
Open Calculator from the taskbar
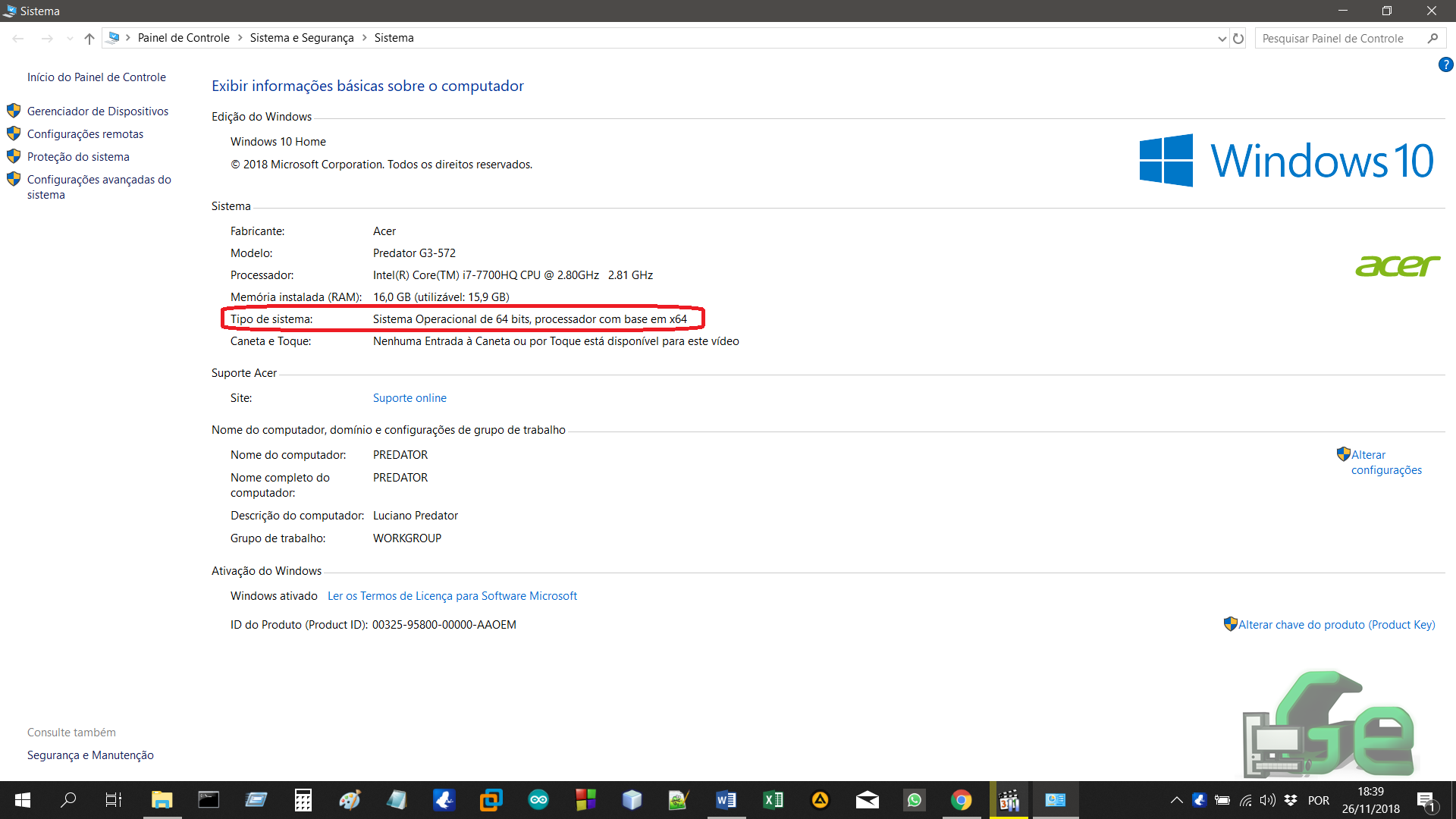(303, 800)
